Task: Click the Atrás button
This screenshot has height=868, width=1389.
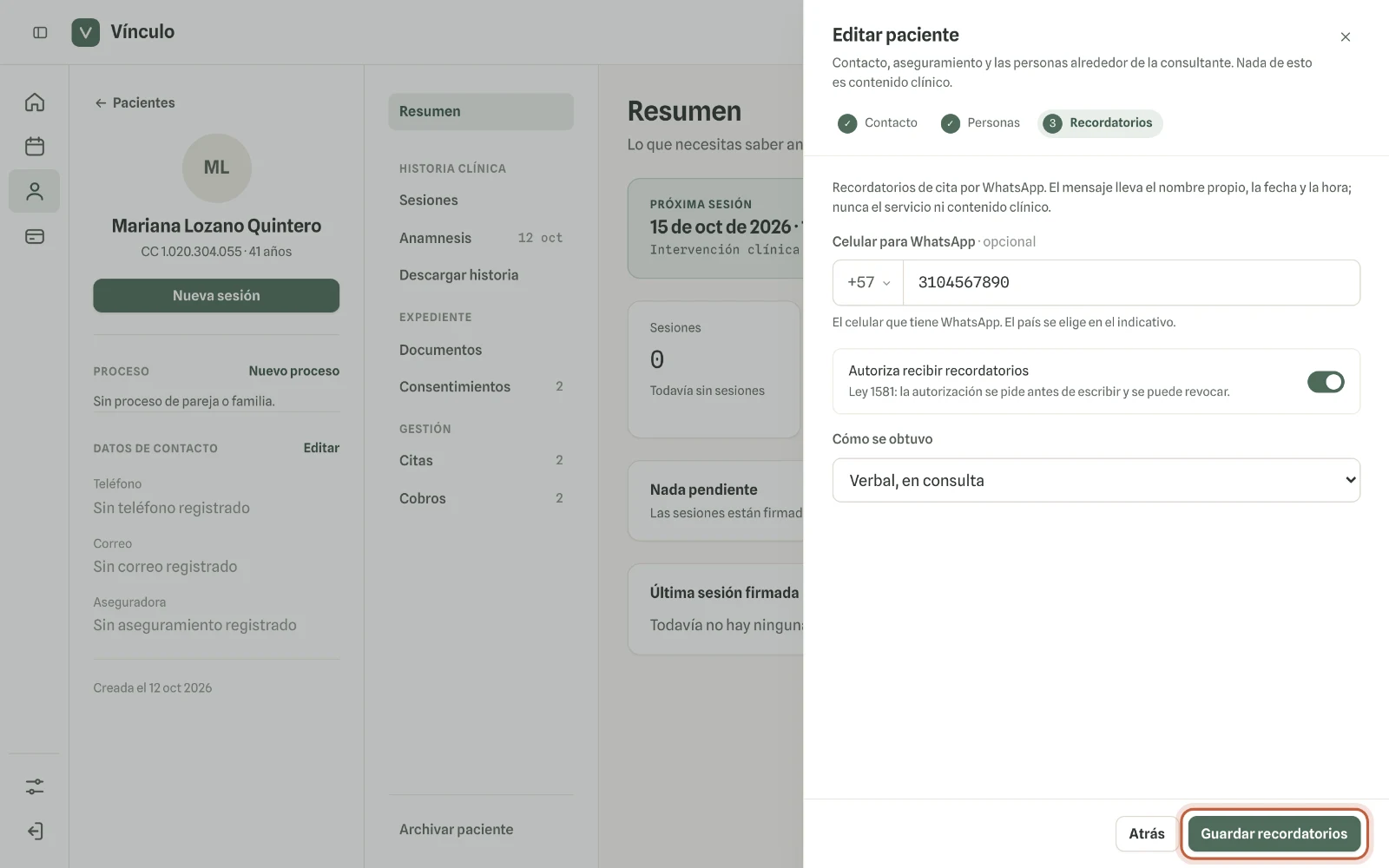Action: (1146, 833)
